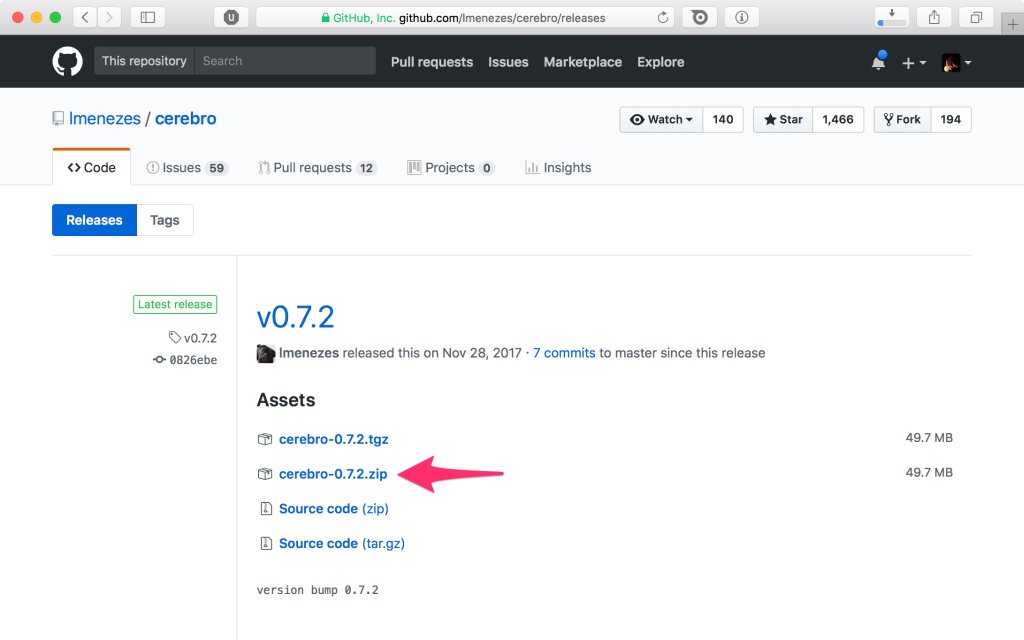View the 194 forks count
This screenshot has height=640, width=1024.
951,120
